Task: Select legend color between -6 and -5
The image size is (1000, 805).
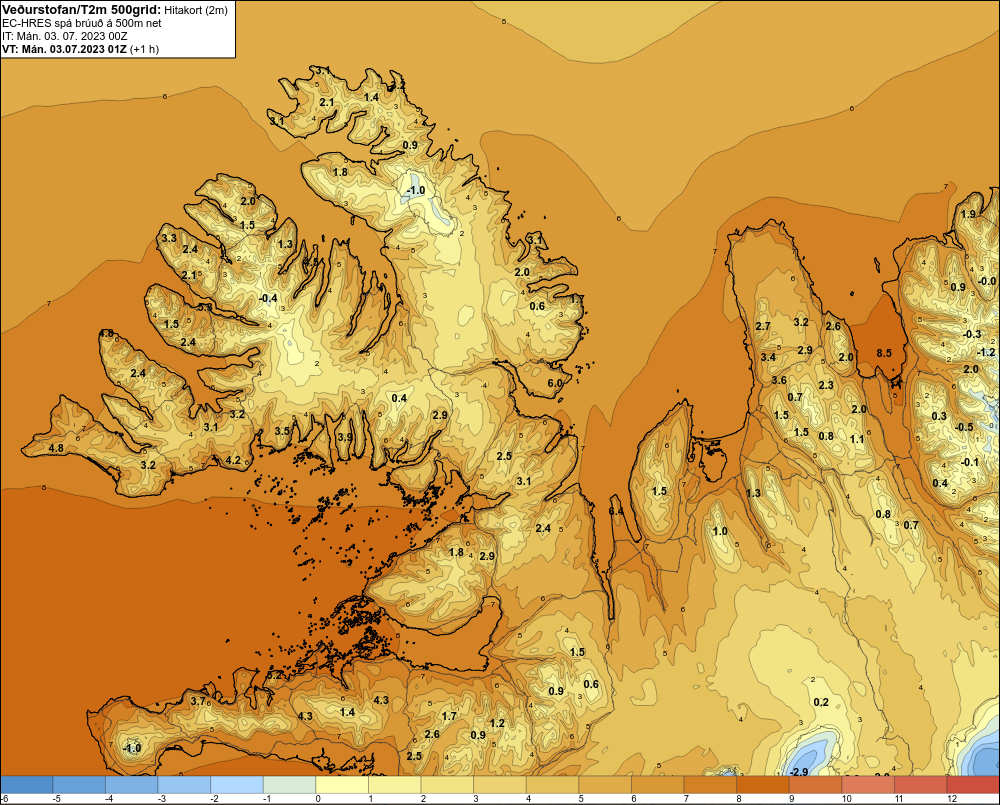Action: tap(27, 785)
